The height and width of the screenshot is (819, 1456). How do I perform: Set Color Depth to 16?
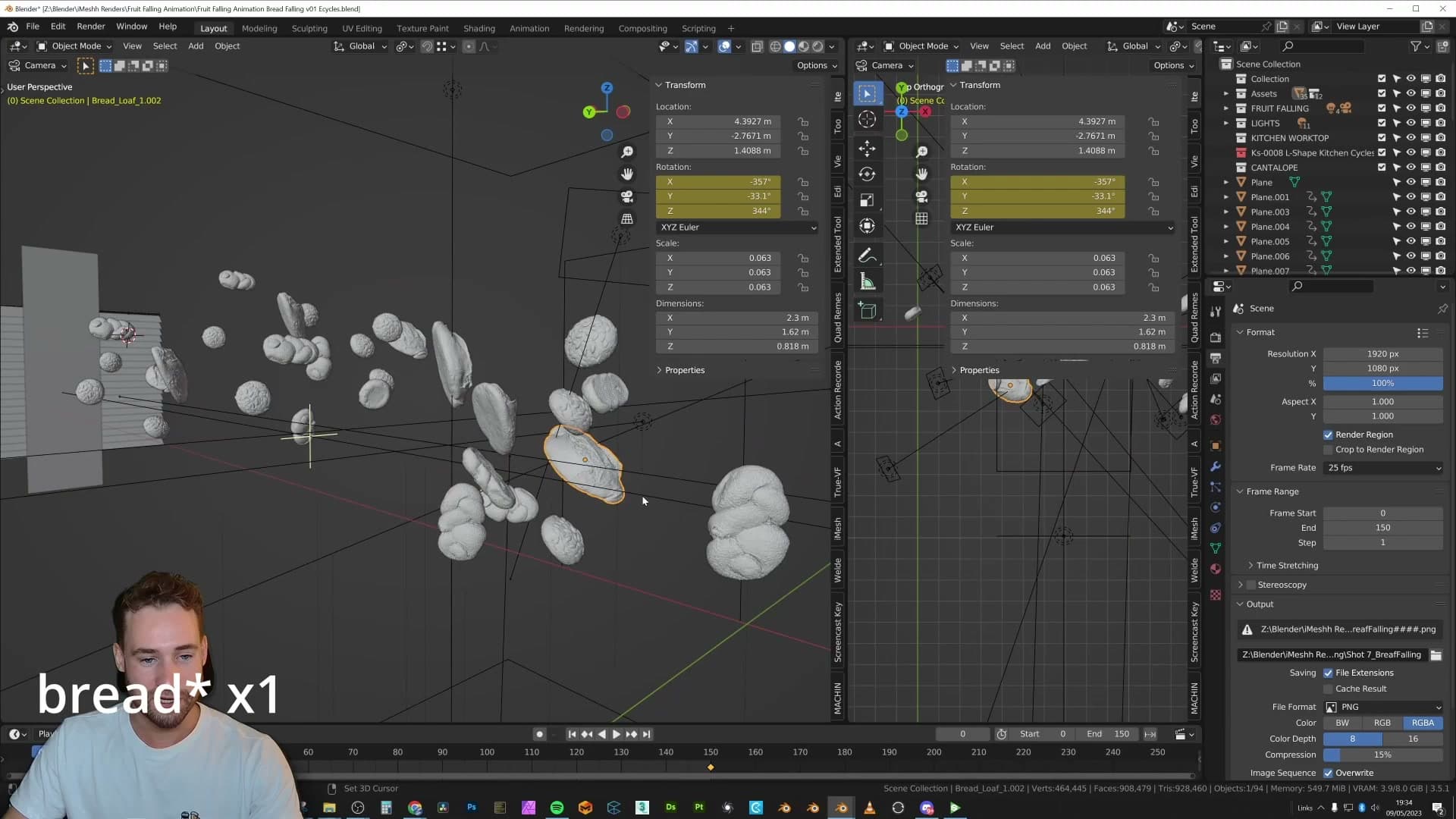click(1413, 739)
